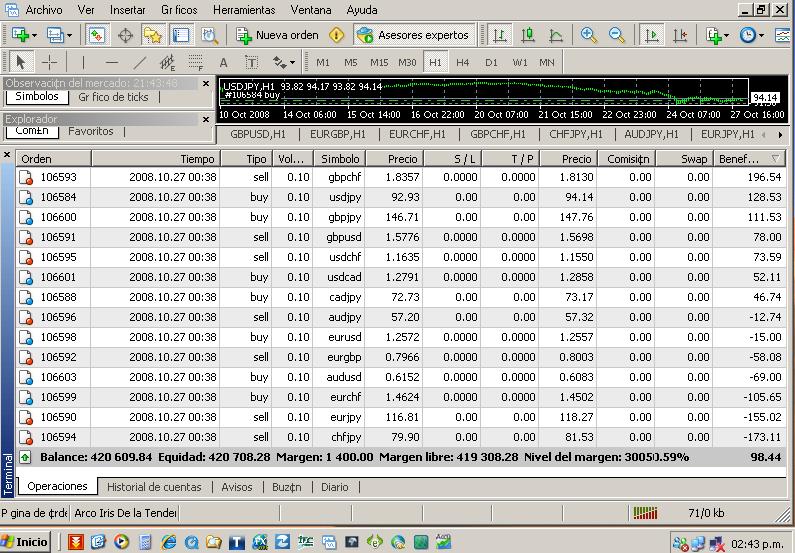Pick the Fibonacci retracement tool
Image resolution: width=795 pixels, height=553 pixels.
[x=197, y=62]
